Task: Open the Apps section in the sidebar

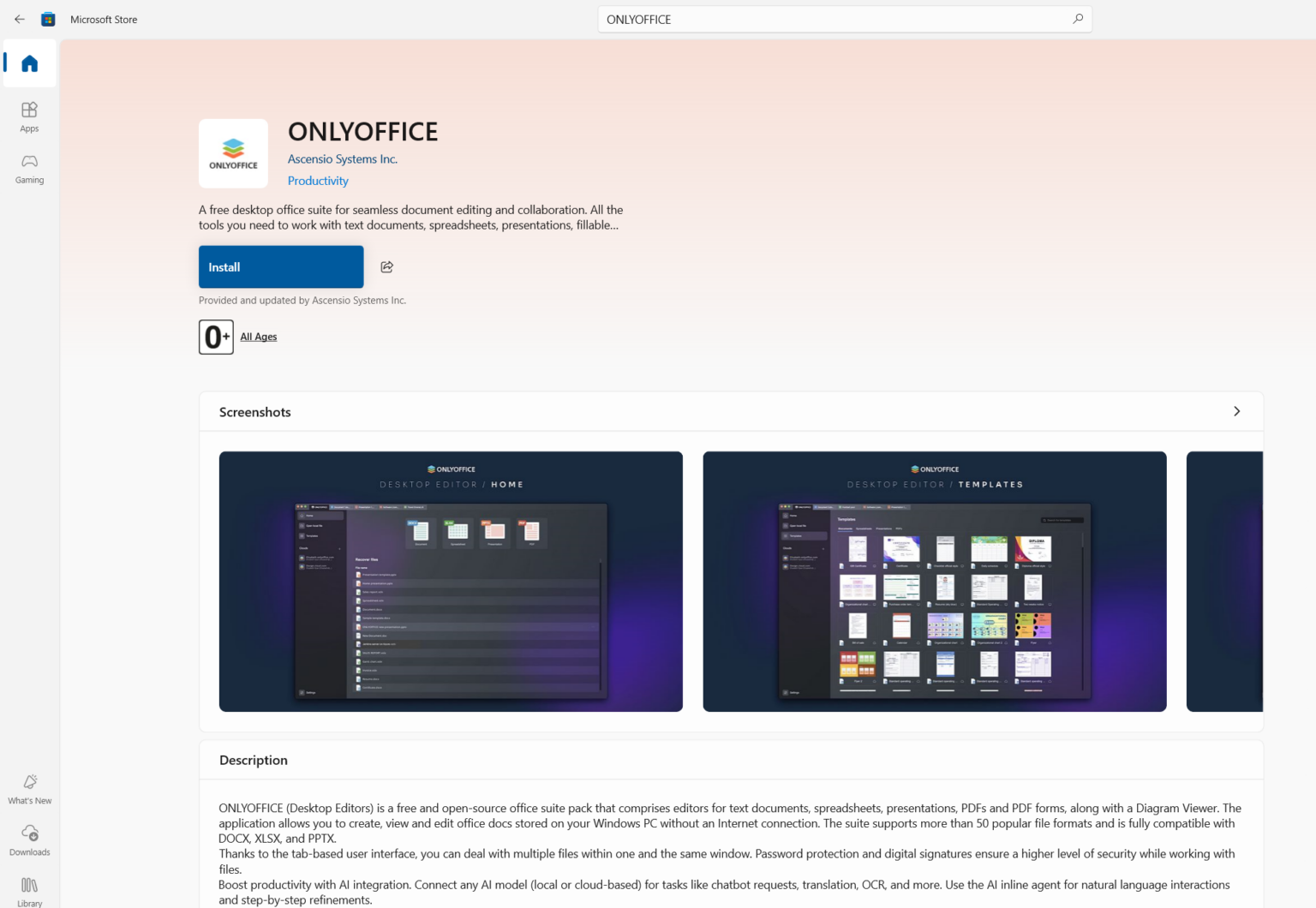Action: click(x=29, y=116)
